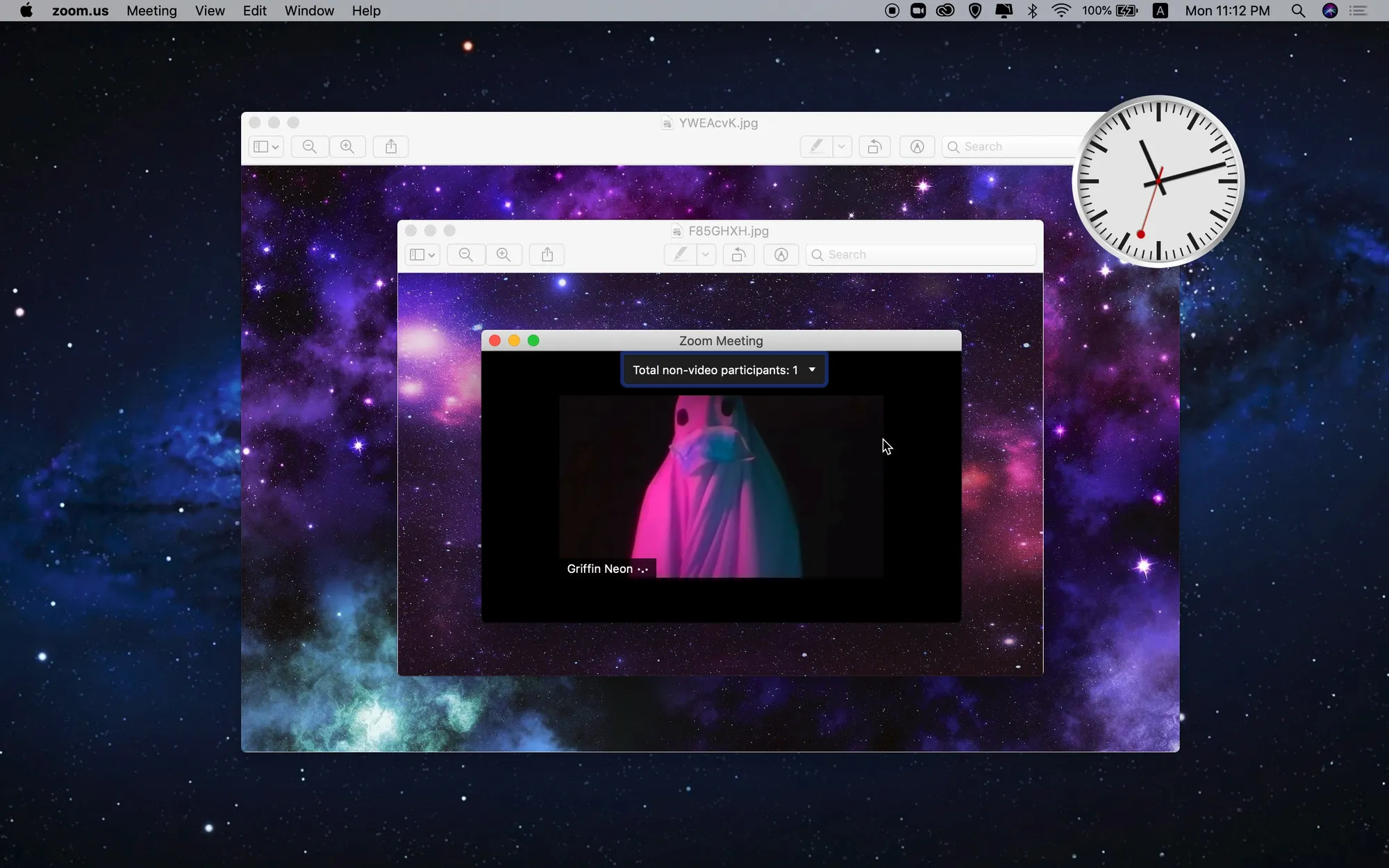Rotate image in YWEAcvK.jpg window

click(x=874, y=147)
